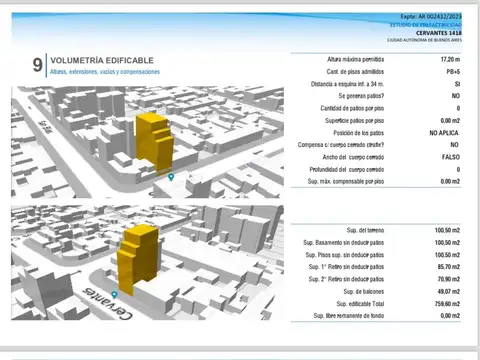Viewport: 480px width, 360px height.
Task: Click the '70,90 m2' value
Action: [x=449, y=279]
